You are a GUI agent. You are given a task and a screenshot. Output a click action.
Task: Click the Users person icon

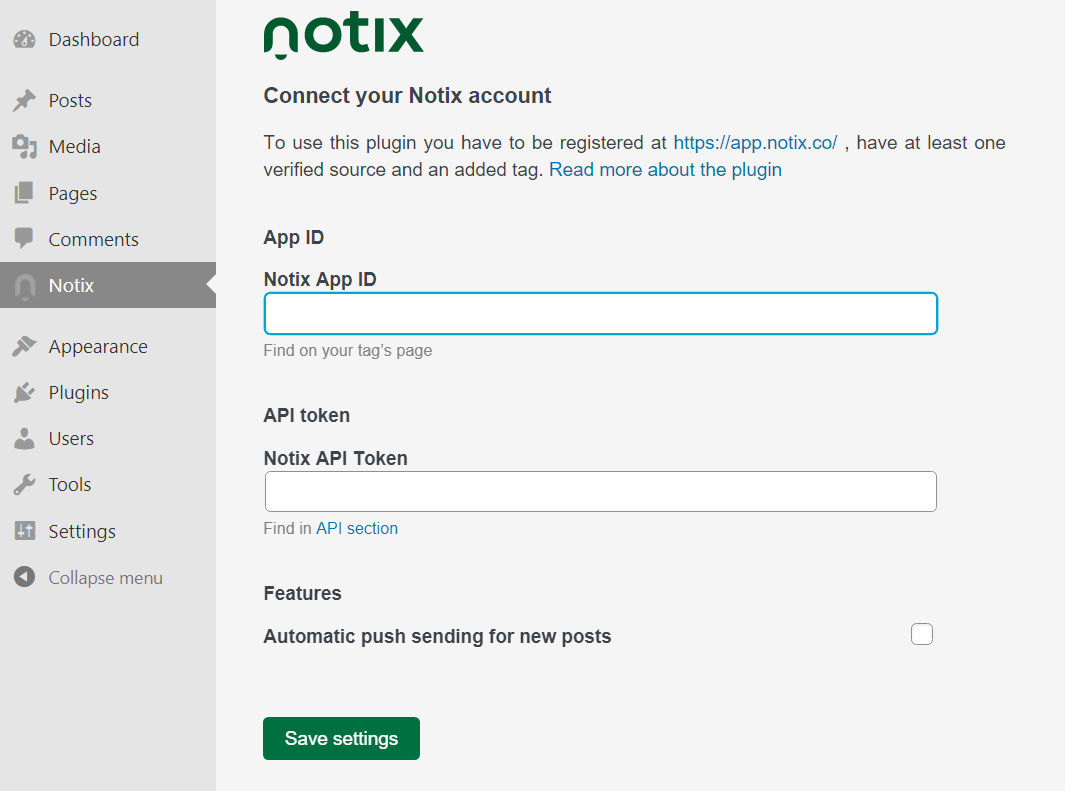(x=24, y=439)
